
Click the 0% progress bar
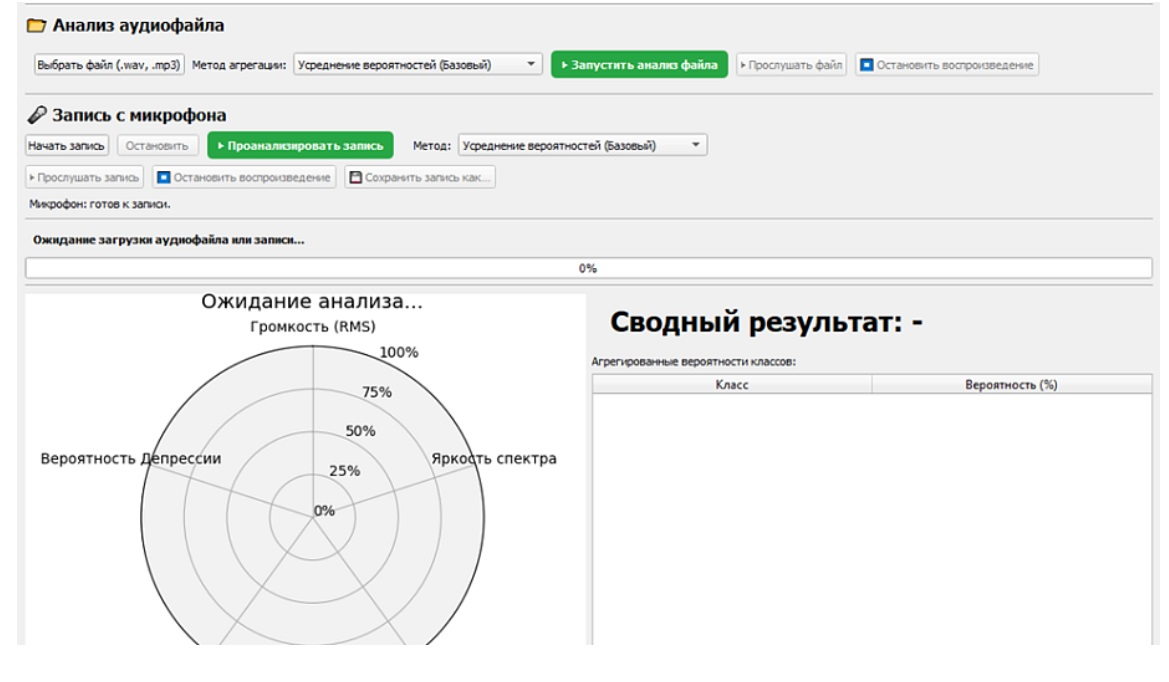pos(588,268)
